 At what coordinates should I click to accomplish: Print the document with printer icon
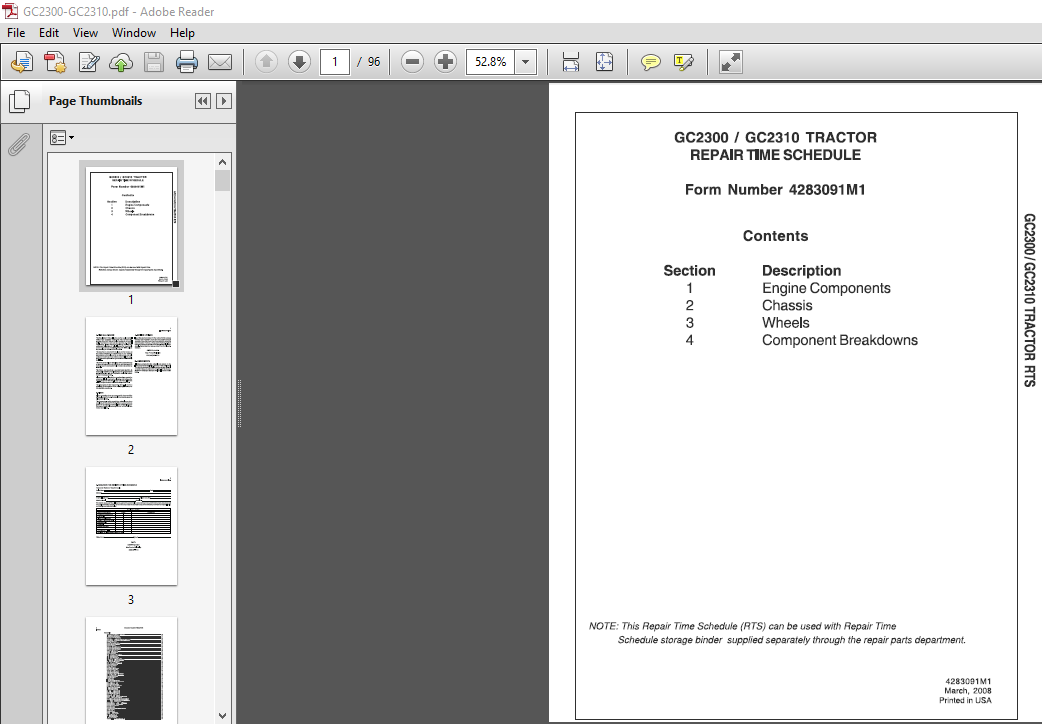(187, 62)
